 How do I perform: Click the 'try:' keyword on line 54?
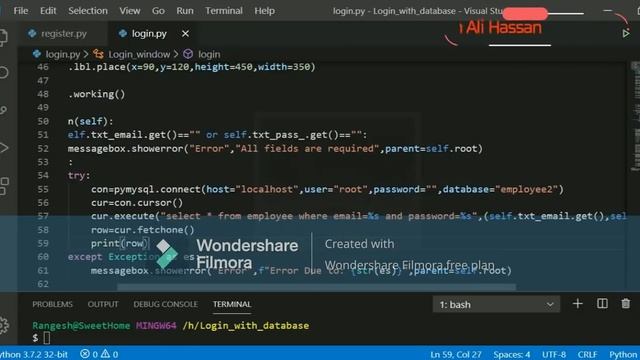click(79, 176)
